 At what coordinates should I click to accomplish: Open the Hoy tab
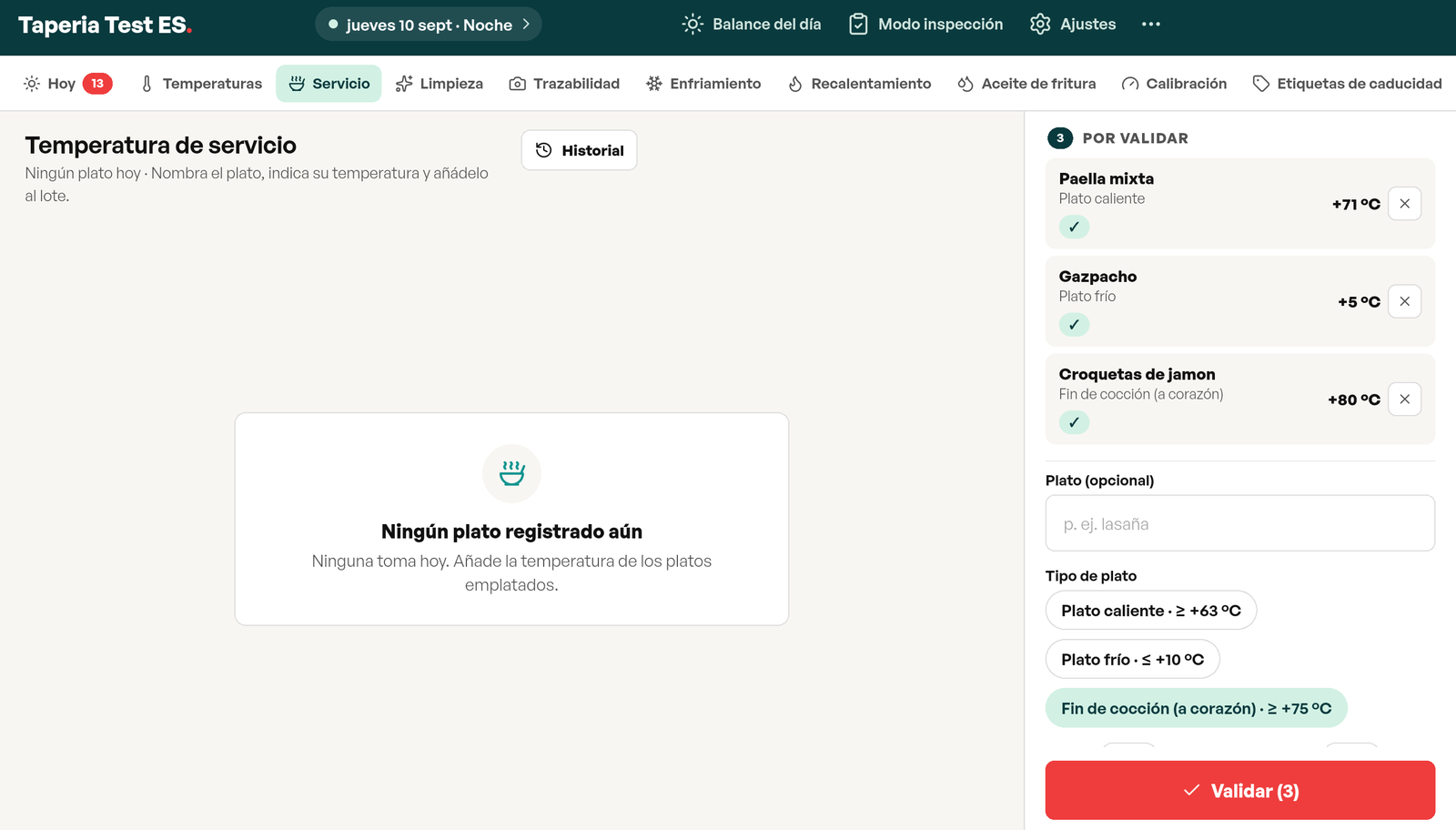click(67, 84)
